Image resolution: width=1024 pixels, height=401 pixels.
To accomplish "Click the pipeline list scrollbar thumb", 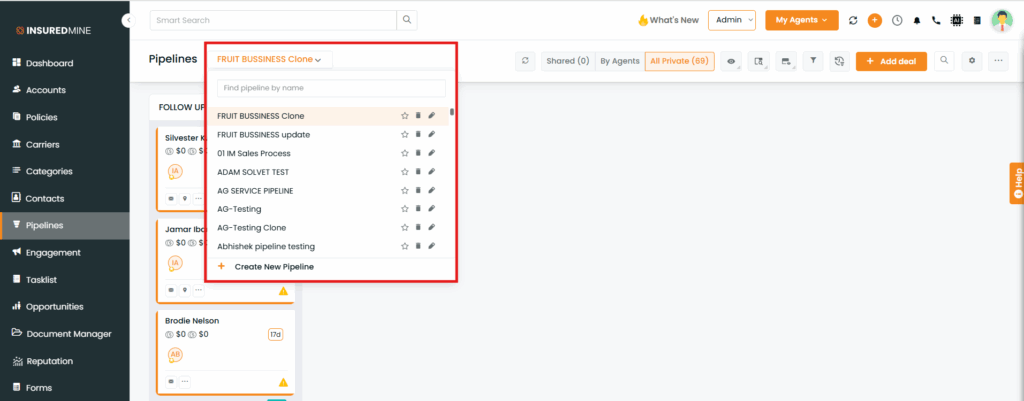I will pyautogui.click(x=452, y=112).
